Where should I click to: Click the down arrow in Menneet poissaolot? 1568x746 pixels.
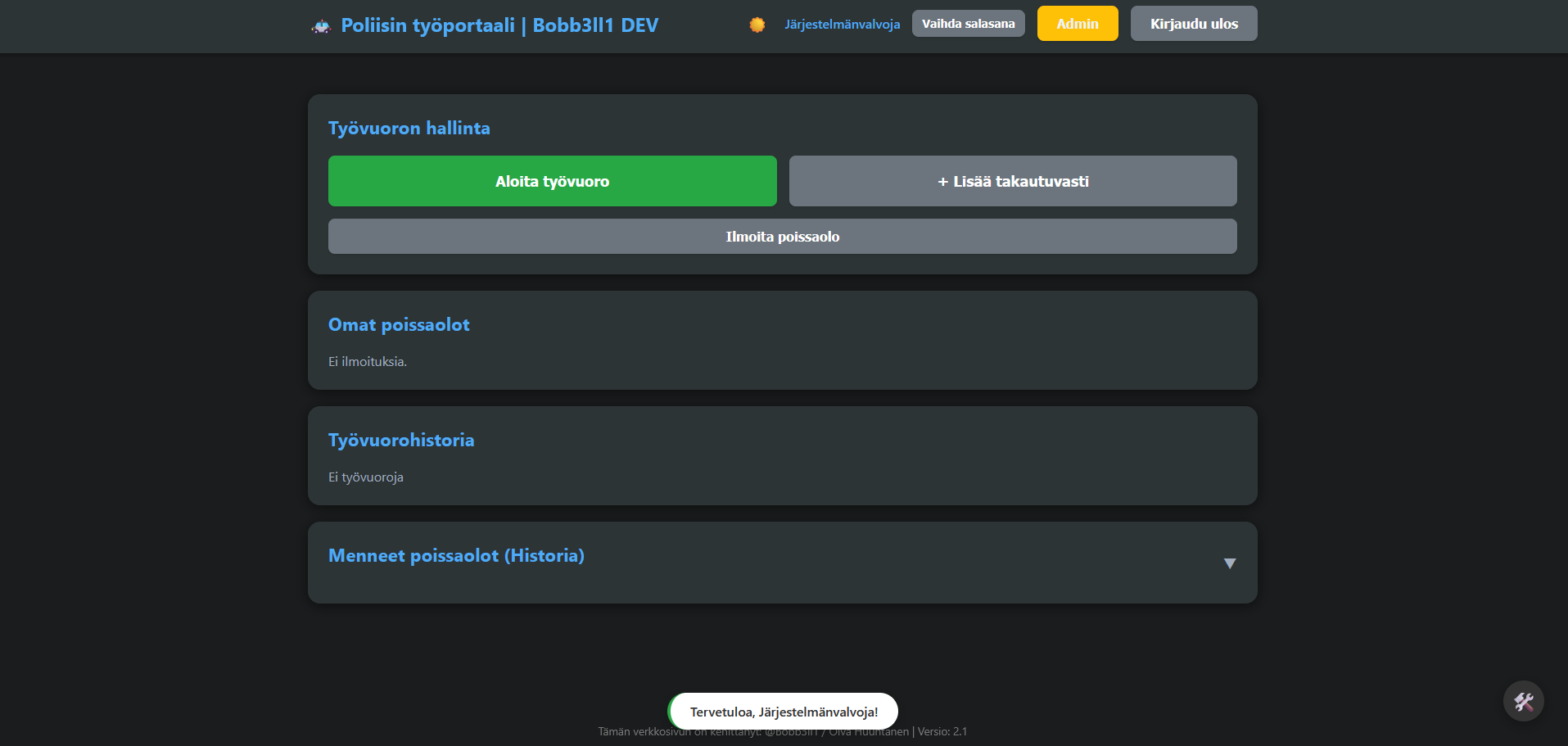click(1229, 563)
